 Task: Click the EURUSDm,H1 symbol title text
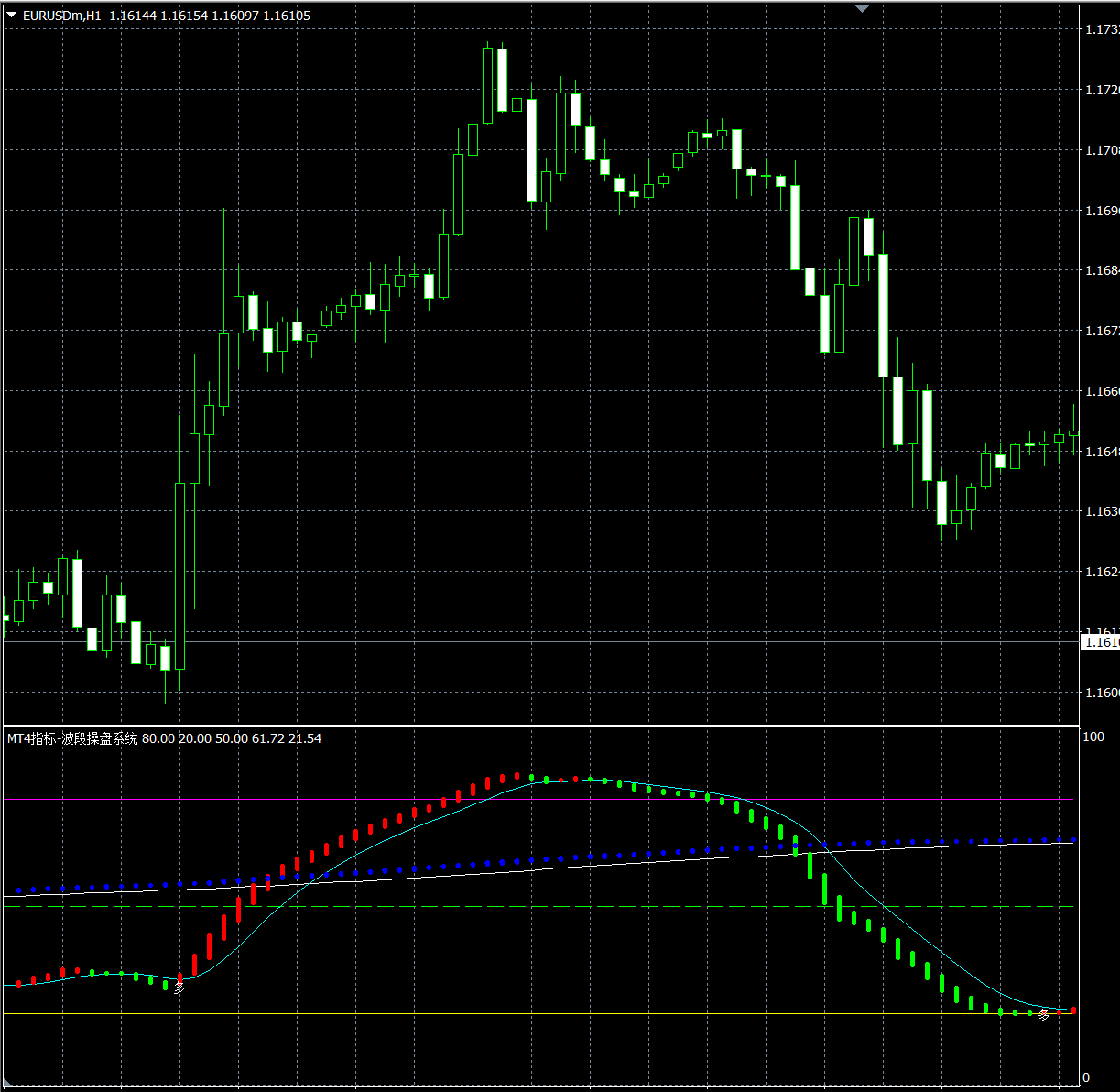point(62,16)
